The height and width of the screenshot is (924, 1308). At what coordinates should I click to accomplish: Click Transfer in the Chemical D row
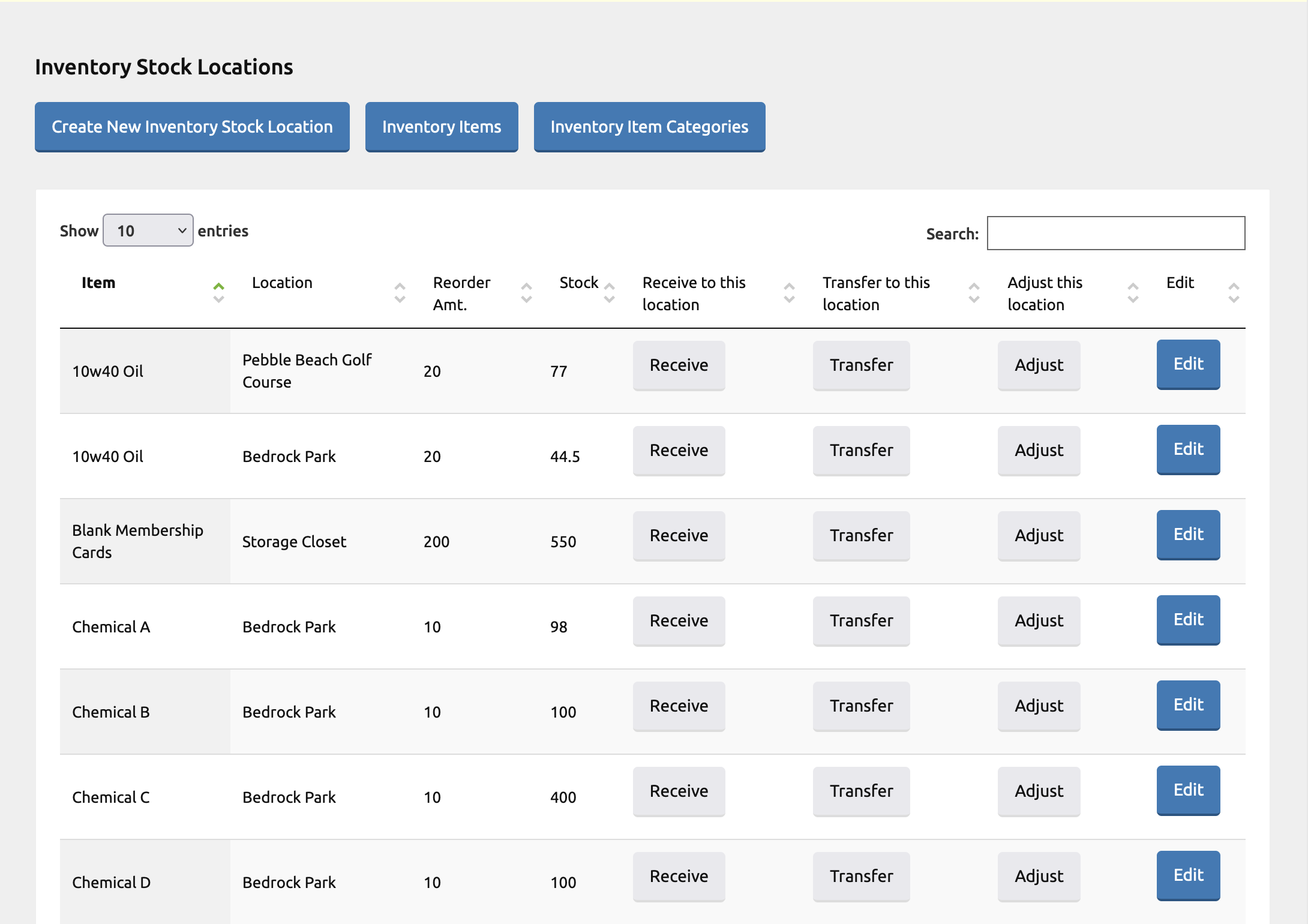[x=861, y=877]
